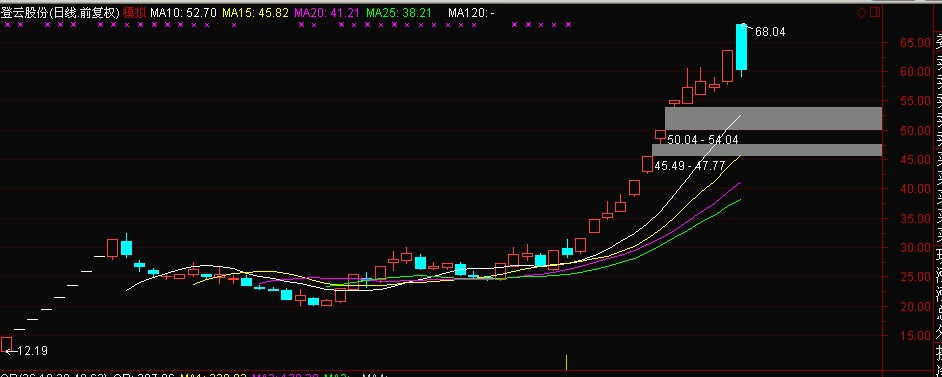This screenshot has height=377, width=942.
Task: Click the 65.00 price axis label
Action: click(x=915, y=43)
